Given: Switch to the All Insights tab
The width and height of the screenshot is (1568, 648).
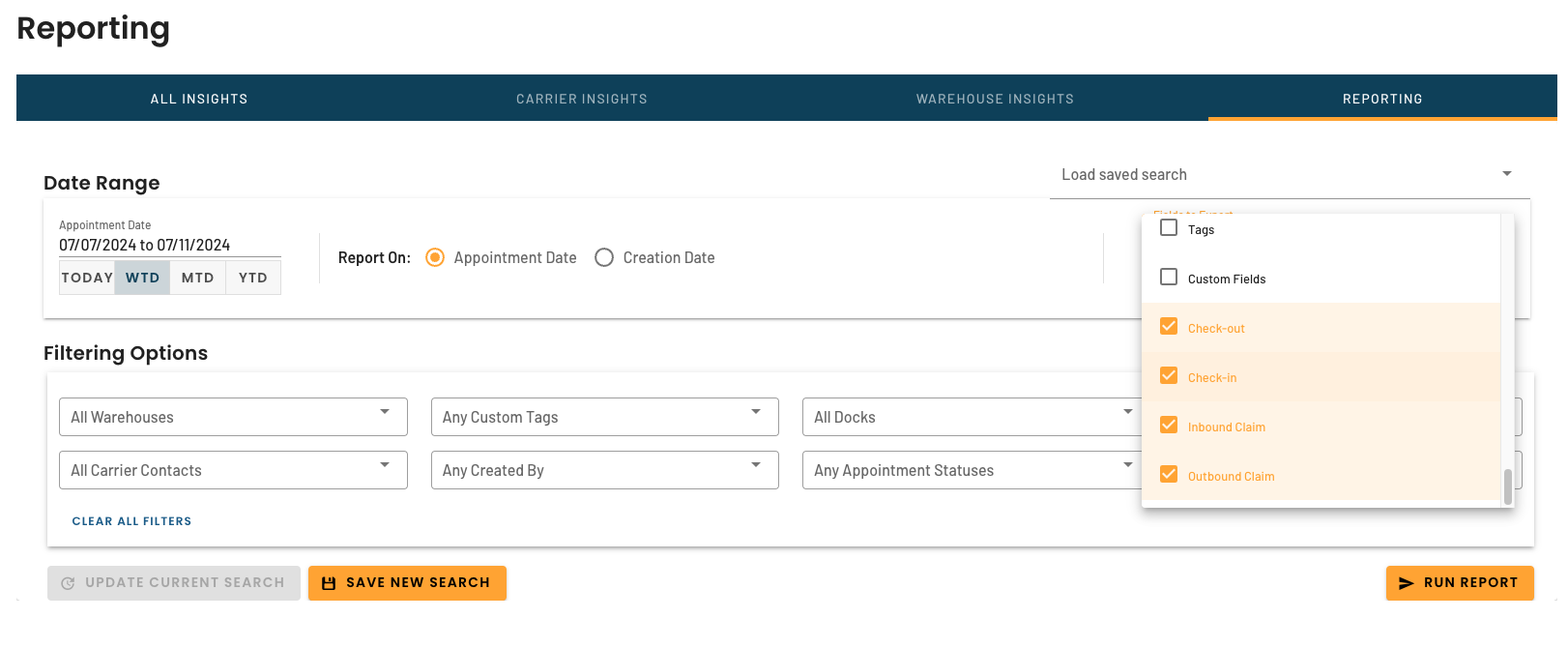Looking at the screenshot, I should tap(199, 99).
